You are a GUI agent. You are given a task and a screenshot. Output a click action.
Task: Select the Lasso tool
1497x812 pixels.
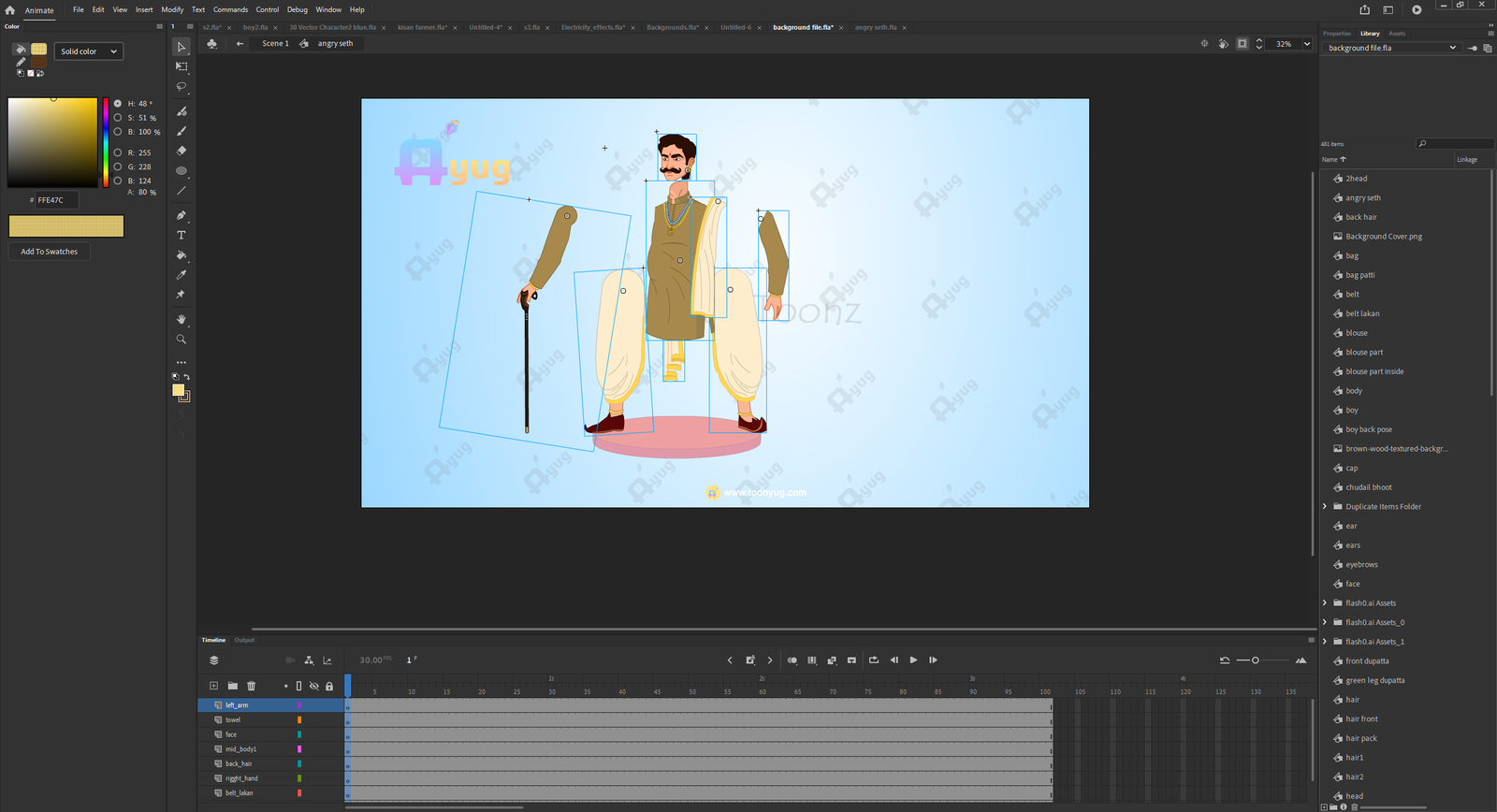(182, 87)
